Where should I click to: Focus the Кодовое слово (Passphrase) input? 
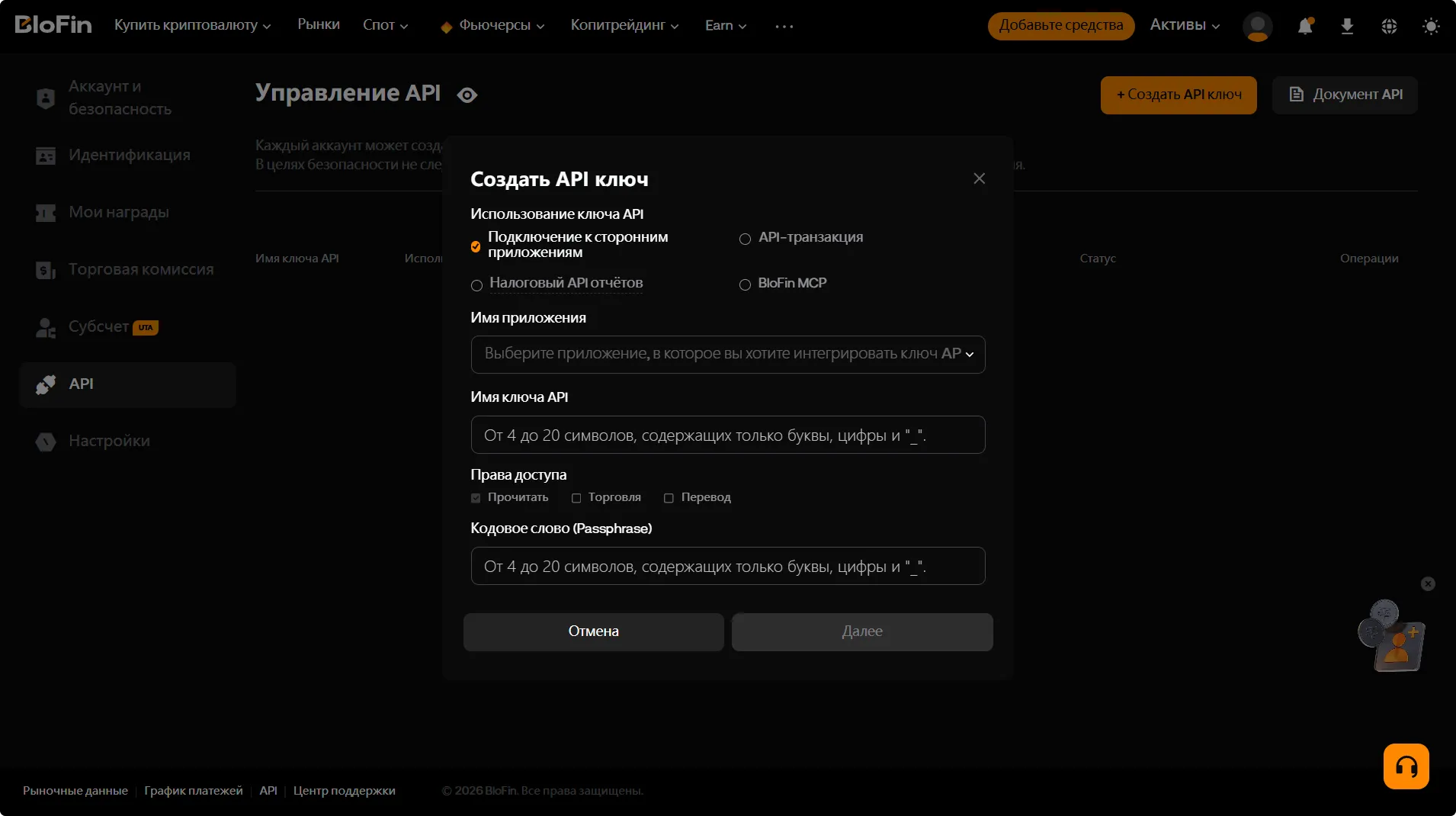coord(728,566)
